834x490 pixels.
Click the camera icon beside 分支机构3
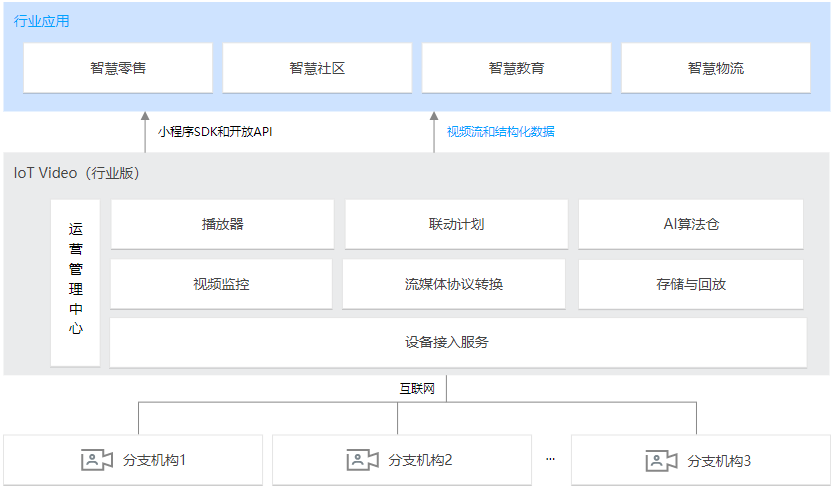click(661, 461)
